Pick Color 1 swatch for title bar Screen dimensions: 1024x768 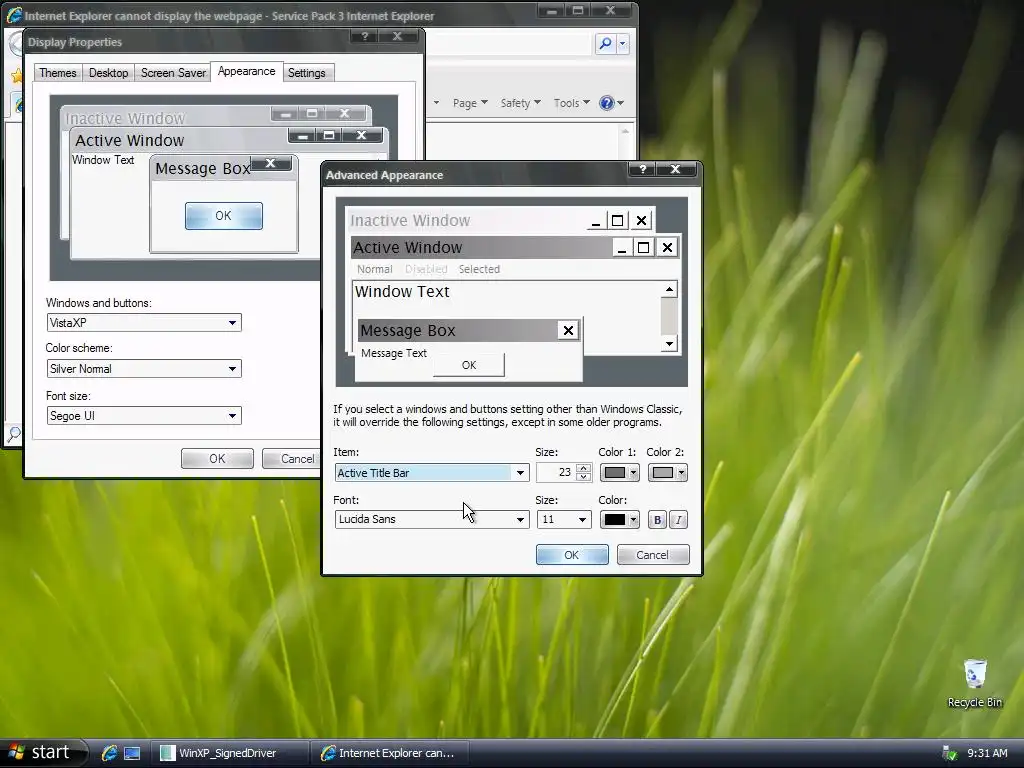pyautogui.click(x=619, y=473)
